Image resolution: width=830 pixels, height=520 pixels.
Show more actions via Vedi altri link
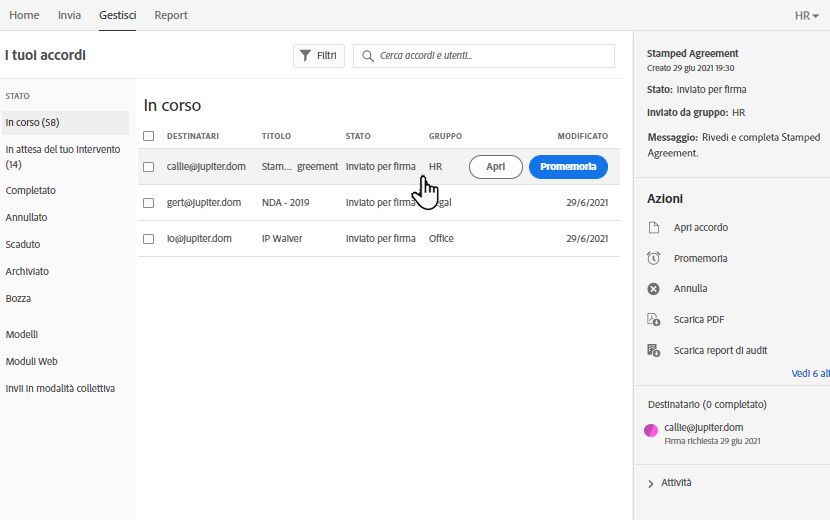[x=810, y=373]
